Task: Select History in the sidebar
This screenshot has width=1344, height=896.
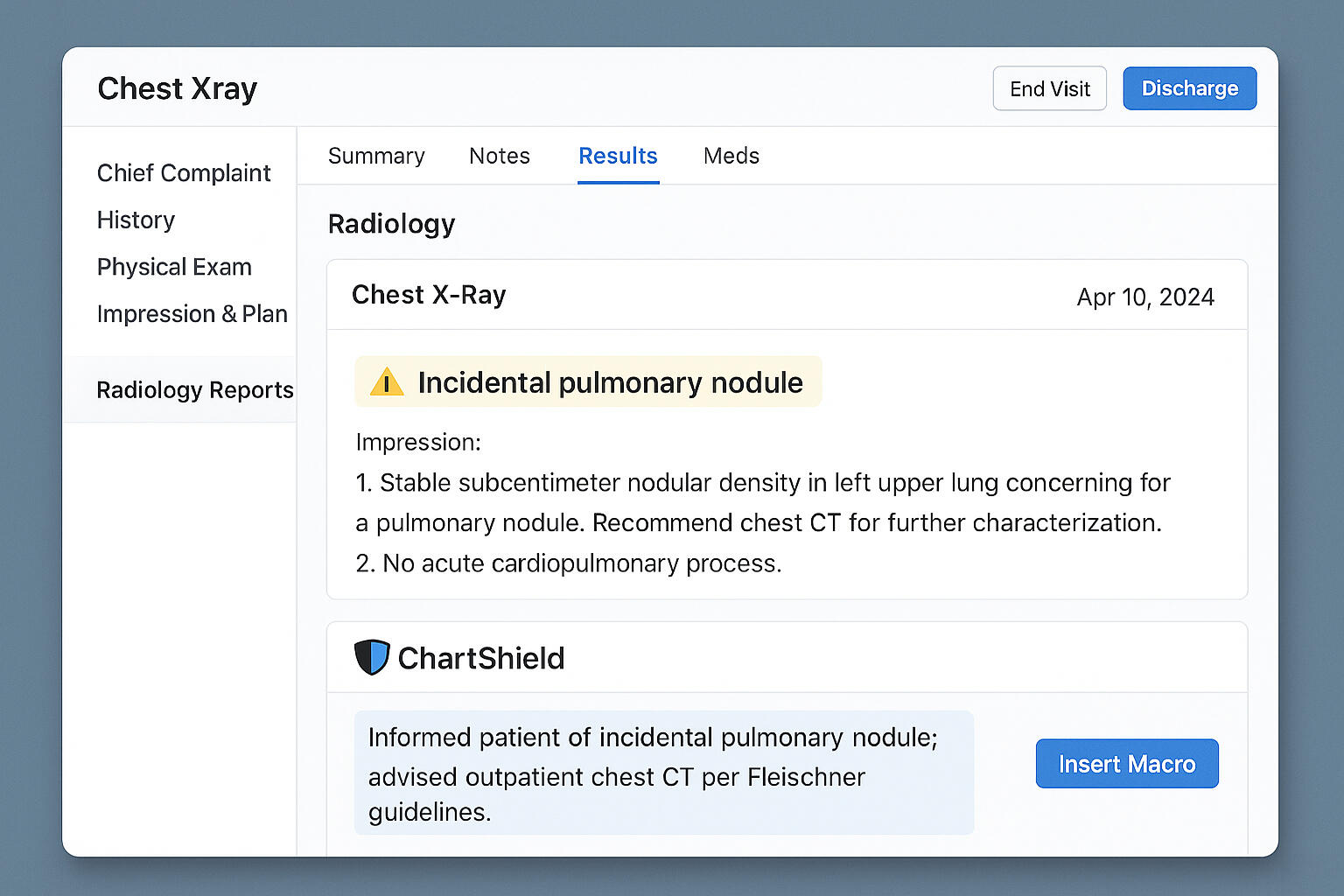Action: [x=136, y=220]
